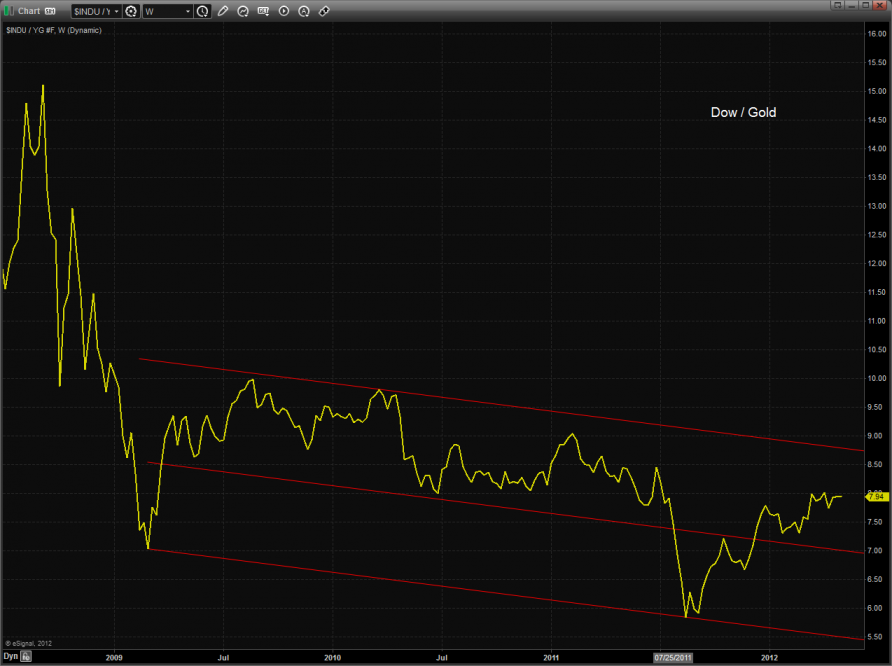Click the 2011 label on time axis
The height and width of the screenshot is (666, 892).
[x=551, y=657]
